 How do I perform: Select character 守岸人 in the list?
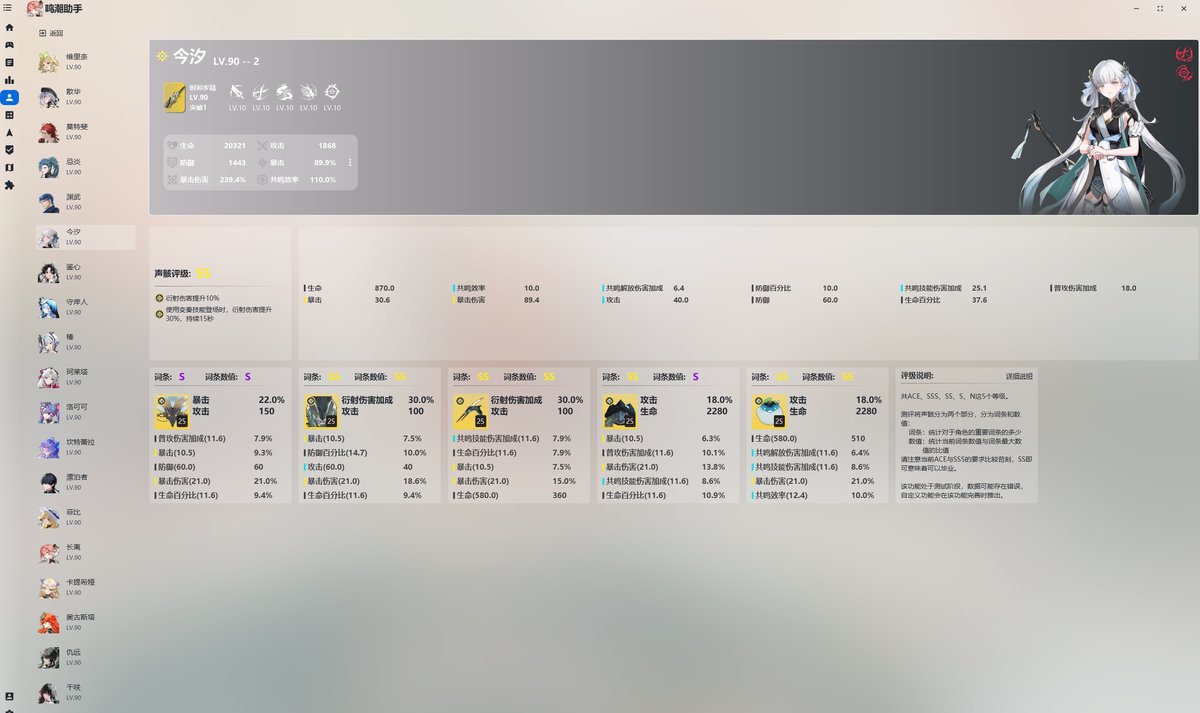85,307
